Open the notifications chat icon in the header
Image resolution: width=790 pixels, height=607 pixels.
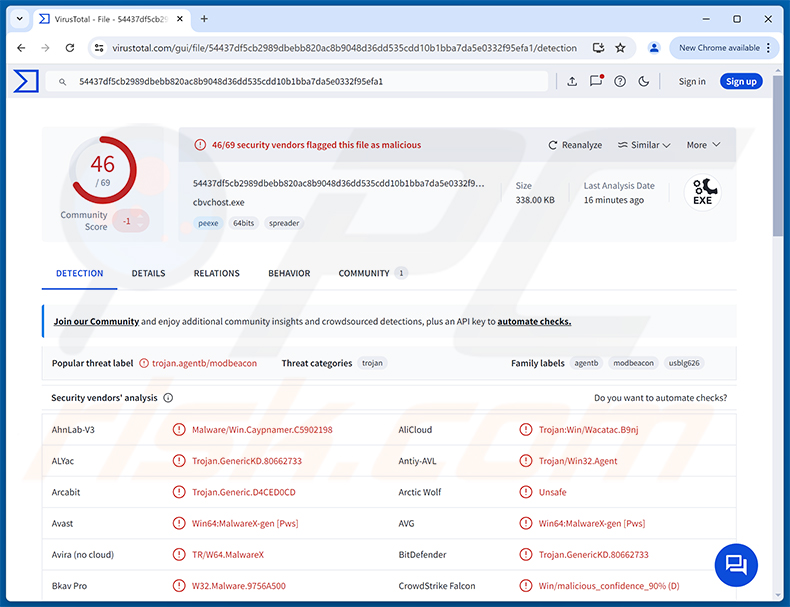(x=596, y=81)
